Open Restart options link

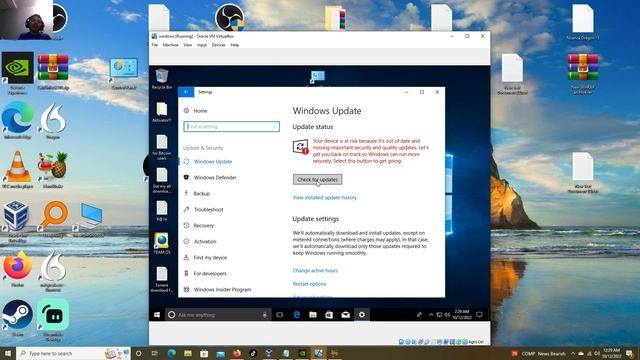pyautogui.click(x=309, y=284)
